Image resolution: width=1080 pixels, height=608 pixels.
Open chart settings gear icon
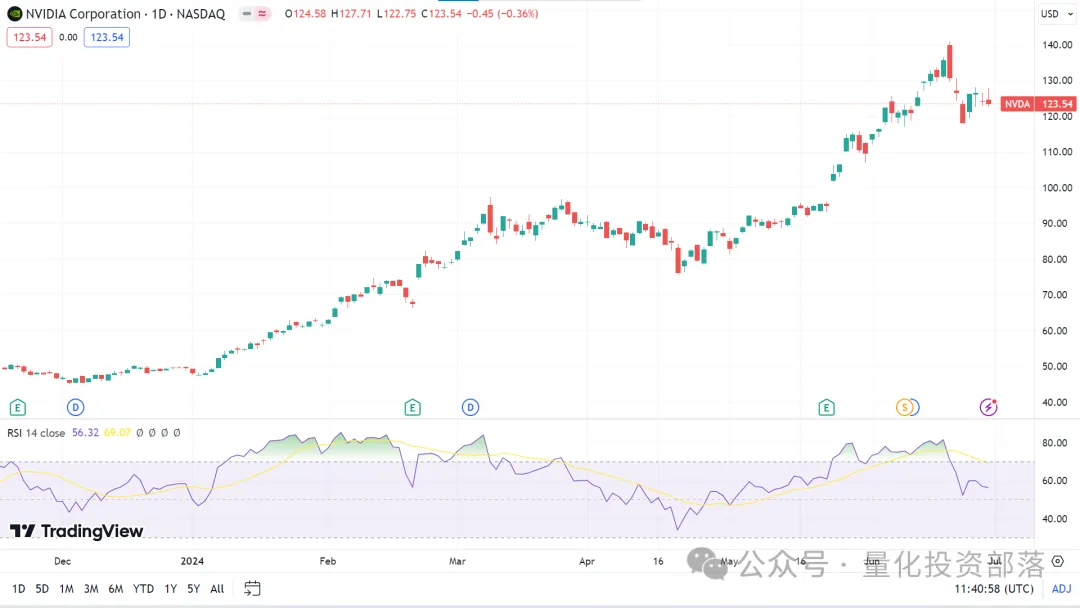1058,561
